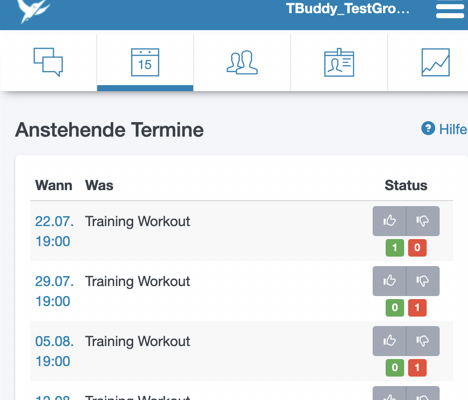The height and width of the screenshot is (400, 468).
Task: Open the group members tab
Action: point(242,62)
